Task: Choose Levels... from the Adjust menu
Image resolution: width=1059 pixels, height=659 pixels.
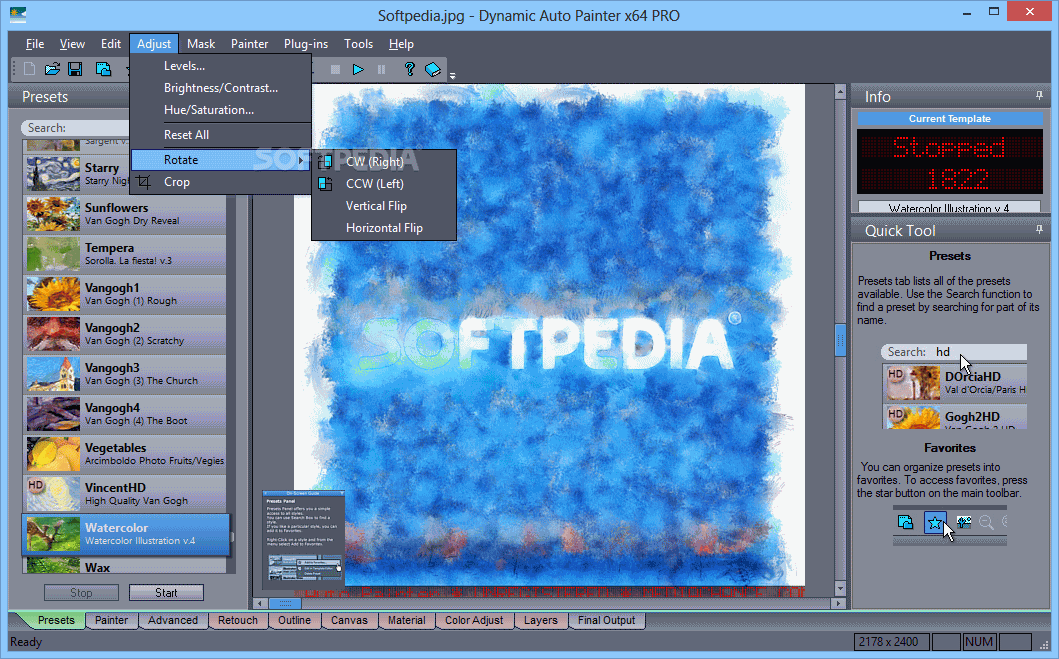Action: click(x=221, y=66)
